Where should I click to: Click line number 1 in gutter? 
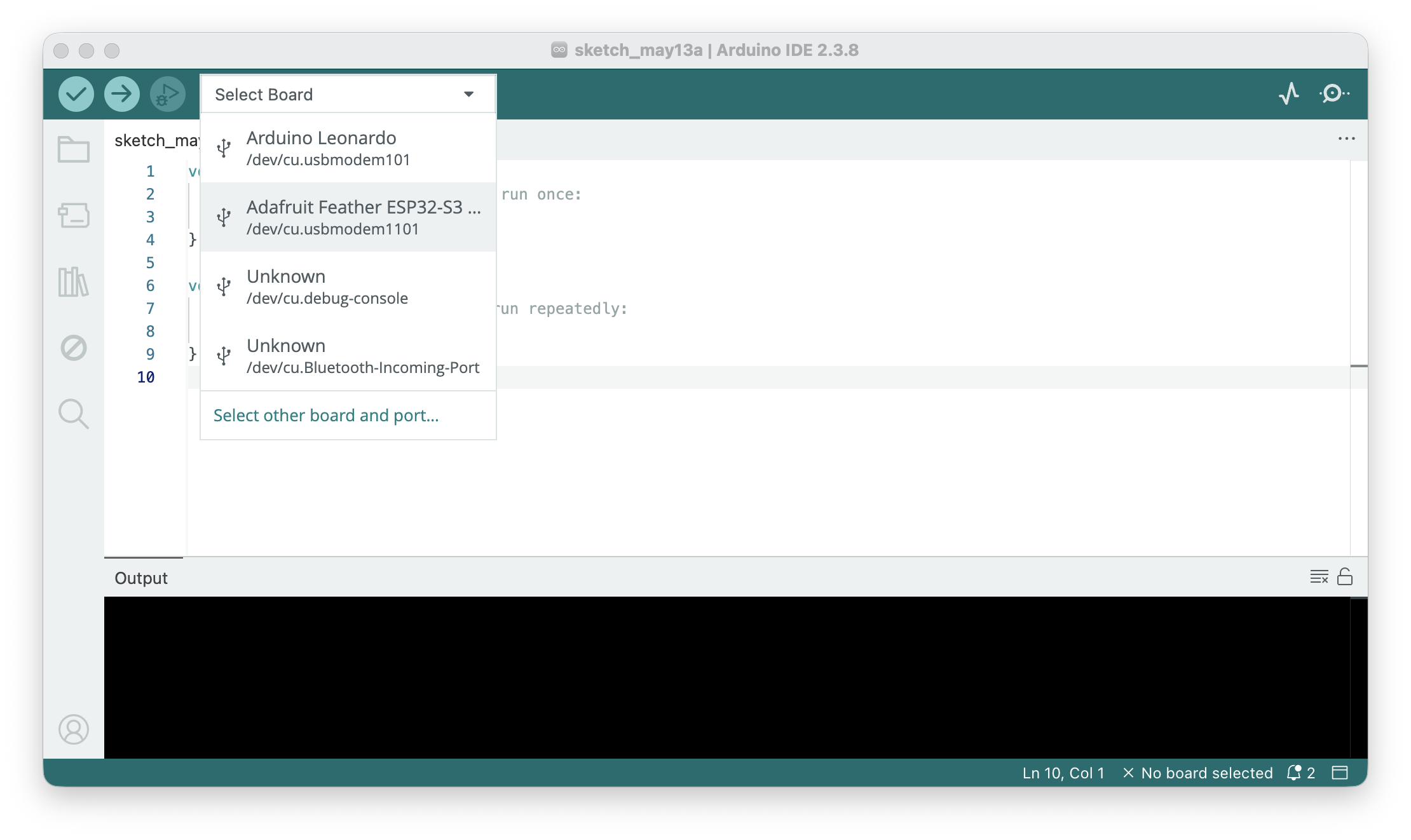151,172
